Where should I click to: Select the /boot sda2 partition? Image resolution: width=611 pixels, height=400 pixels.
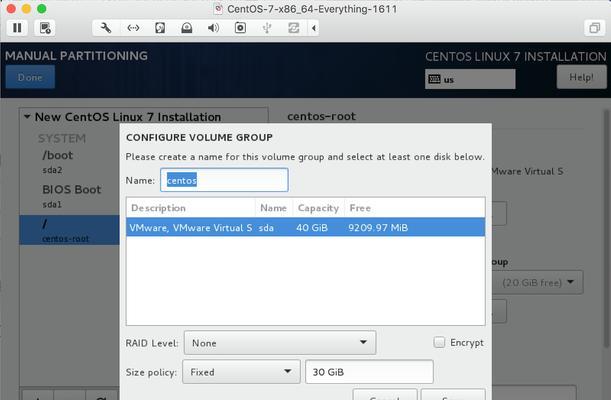[69, 162]
